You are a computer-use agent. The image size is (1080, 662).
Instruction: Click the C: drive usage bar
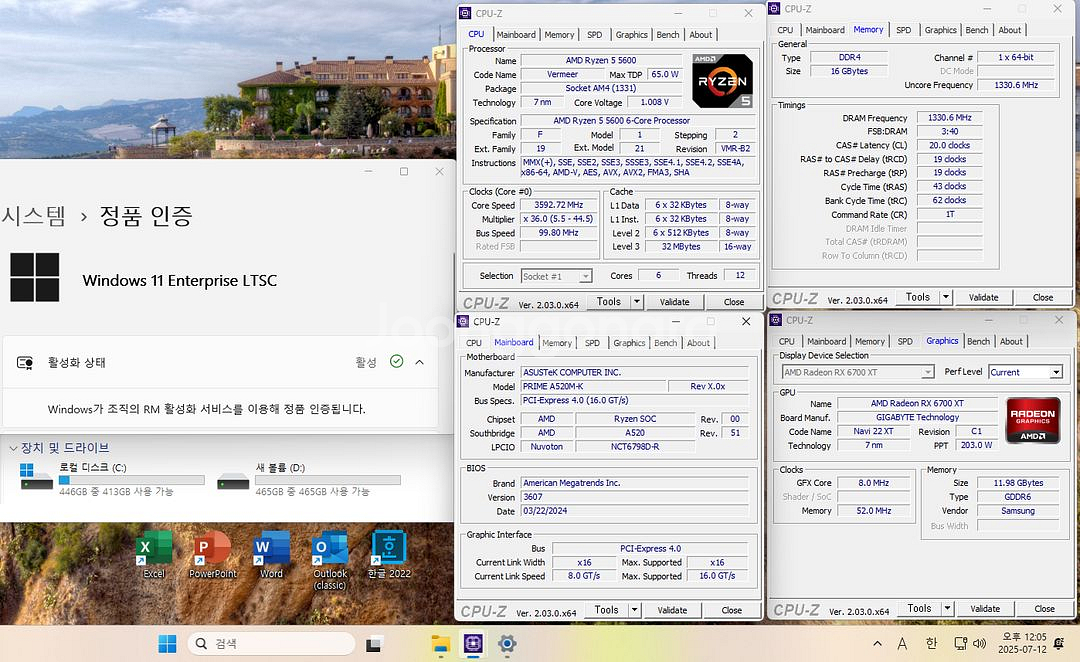(x=132, y=480)
